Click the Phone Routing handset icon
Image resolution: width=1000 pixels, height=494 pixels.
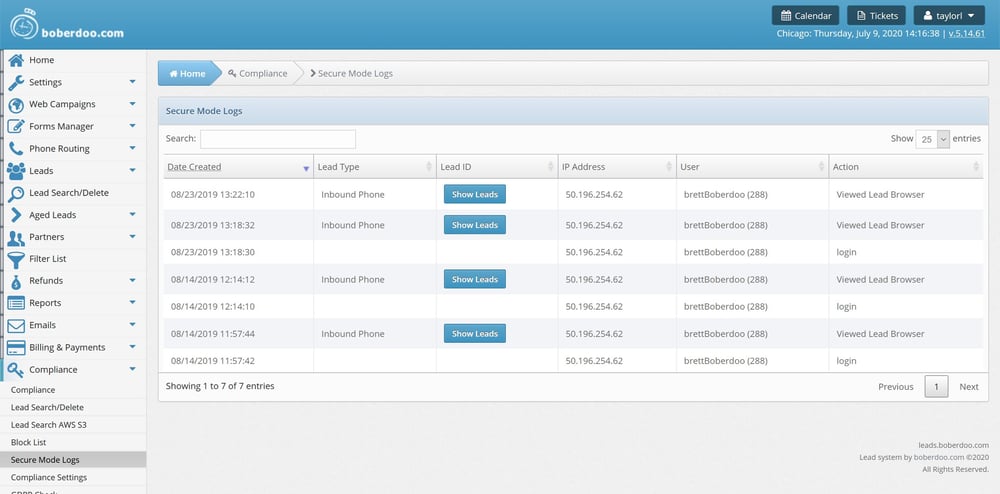16,148
